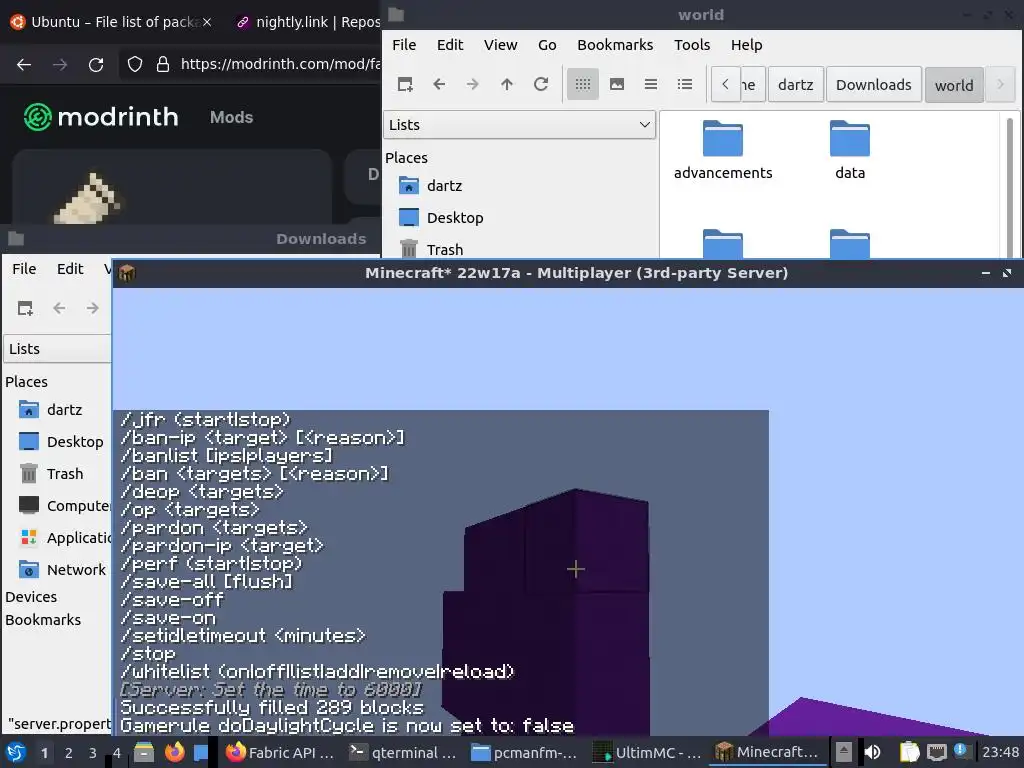Click the tracking protection shield icon
Screen dimensions: 1024x768
[135, 64]
